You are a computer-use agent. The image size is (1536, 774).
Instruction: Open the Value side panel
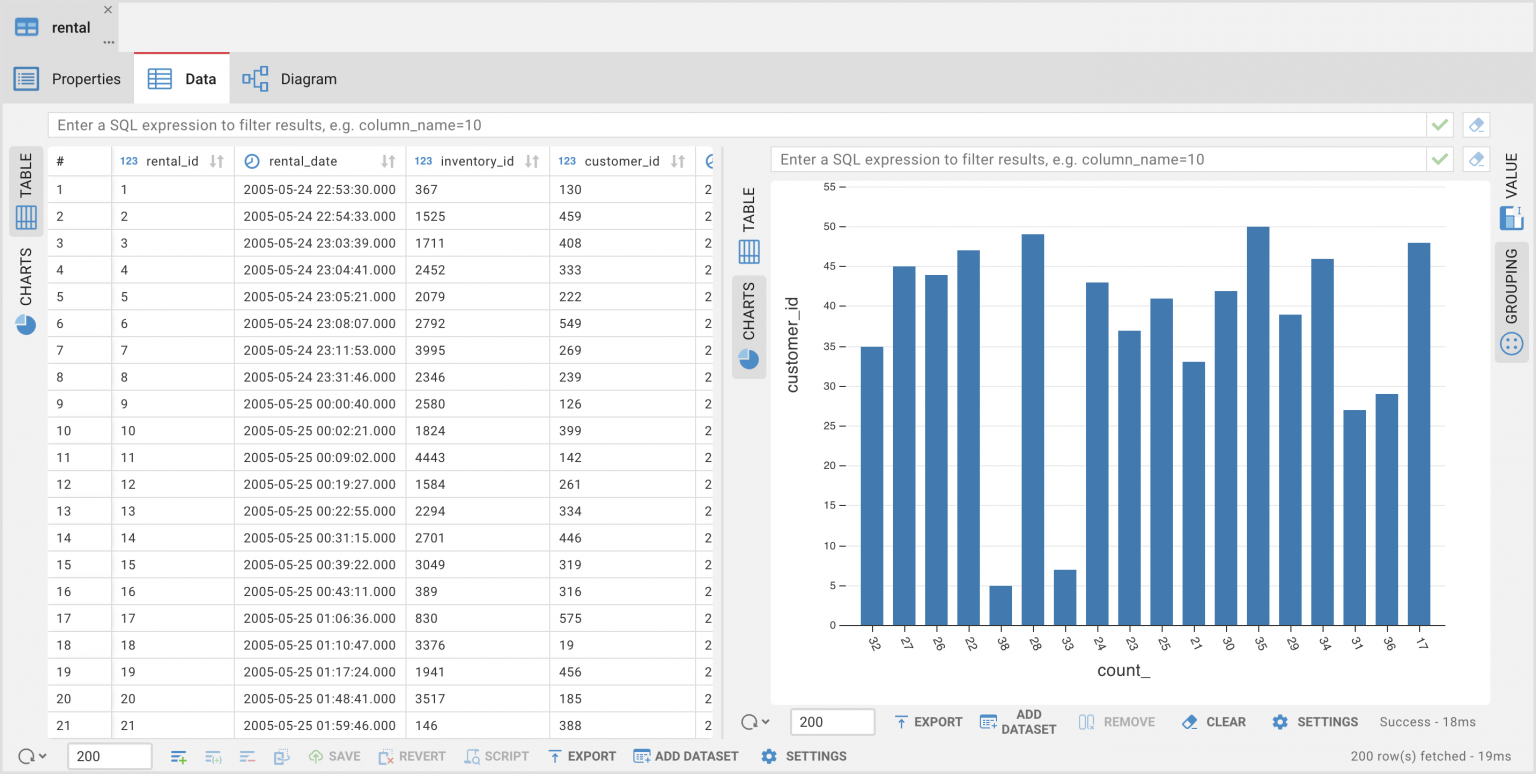[x=1511, y=190]
